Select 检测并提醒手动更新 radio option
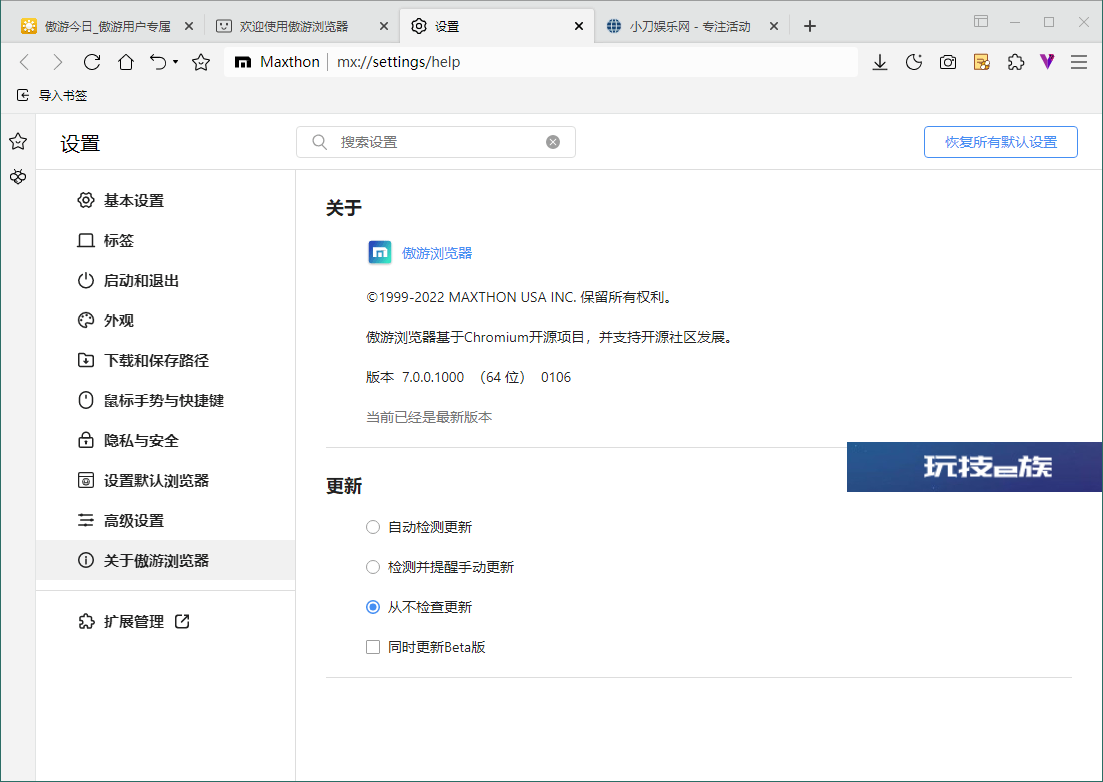Viewport: 1103px width, 782px height. coord(373,568)
